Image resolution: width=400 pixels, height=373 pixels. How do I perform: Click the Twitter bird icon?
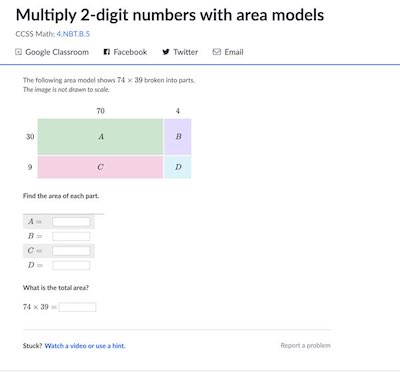(166, 52)
